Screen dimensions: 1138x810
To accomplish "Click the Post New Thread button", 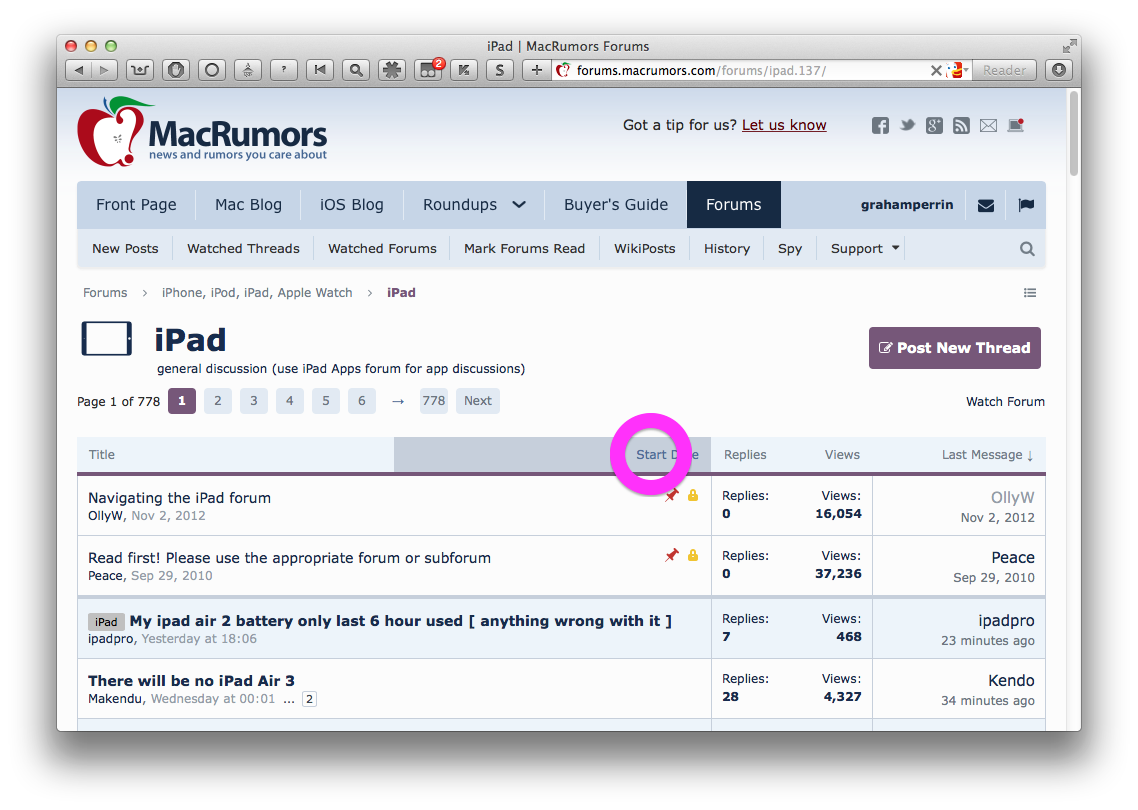I will (954, 348).
